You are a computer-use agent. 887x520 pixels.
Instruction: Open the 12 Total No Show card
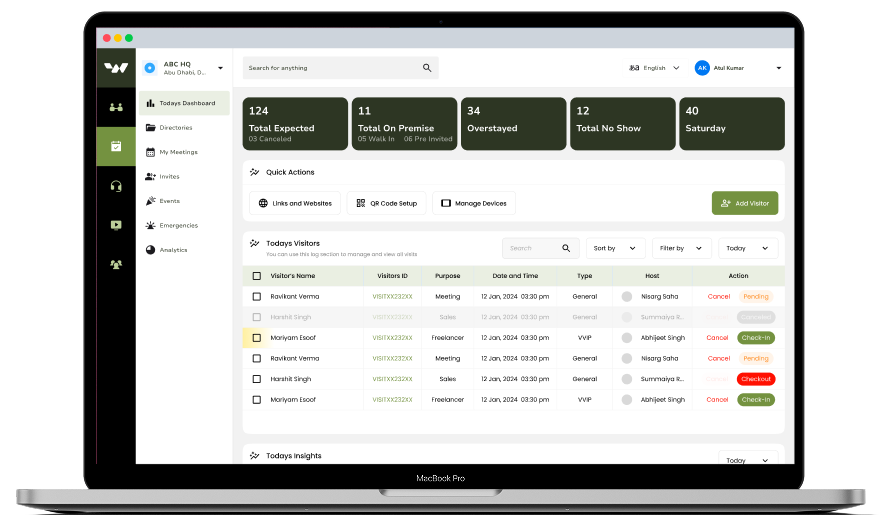pyautogui.click(x=623, y=124)
